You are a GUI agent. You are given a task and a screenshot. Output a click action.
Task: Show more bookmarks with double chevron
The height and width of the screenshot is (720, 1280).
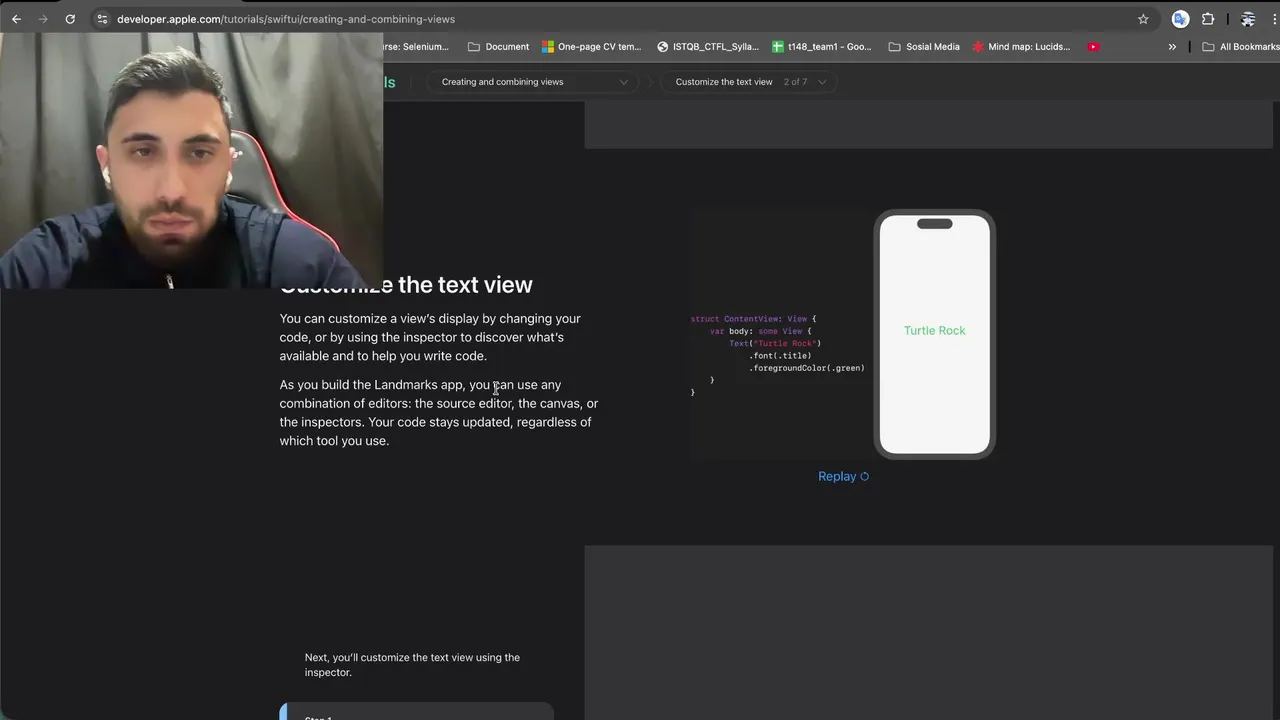coord(1172,46)
